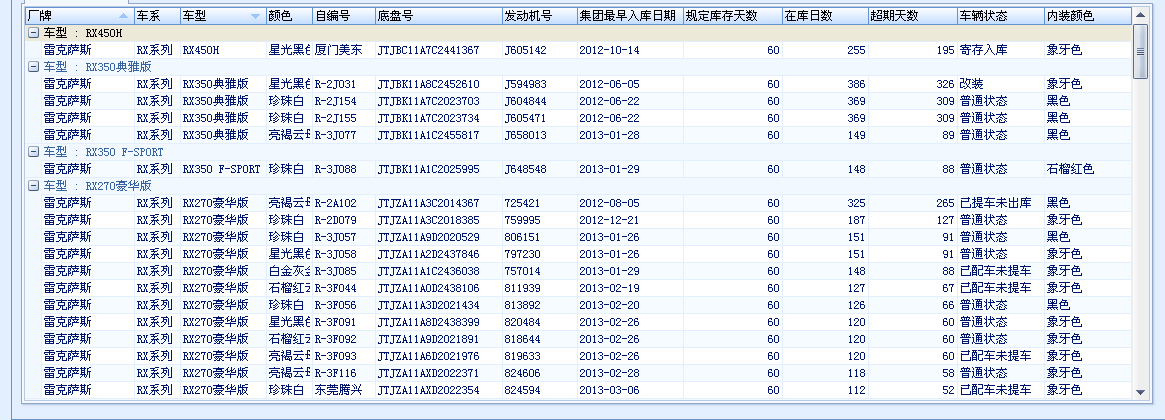Click the 白金灰 color cell

pyautogui.click(x=290, y=271)
